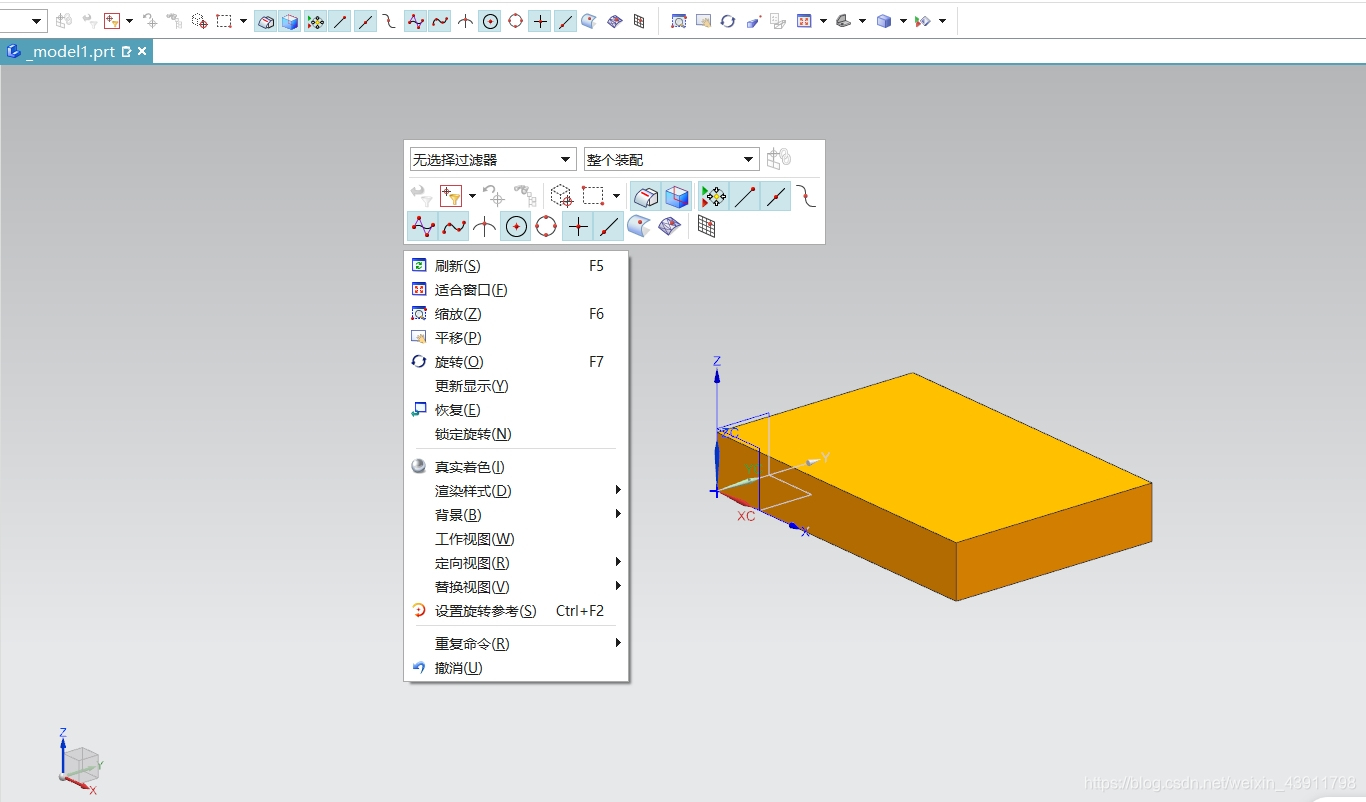
Task: Toggle End Point snap in floating selection bar
Action: click(745, 196)
